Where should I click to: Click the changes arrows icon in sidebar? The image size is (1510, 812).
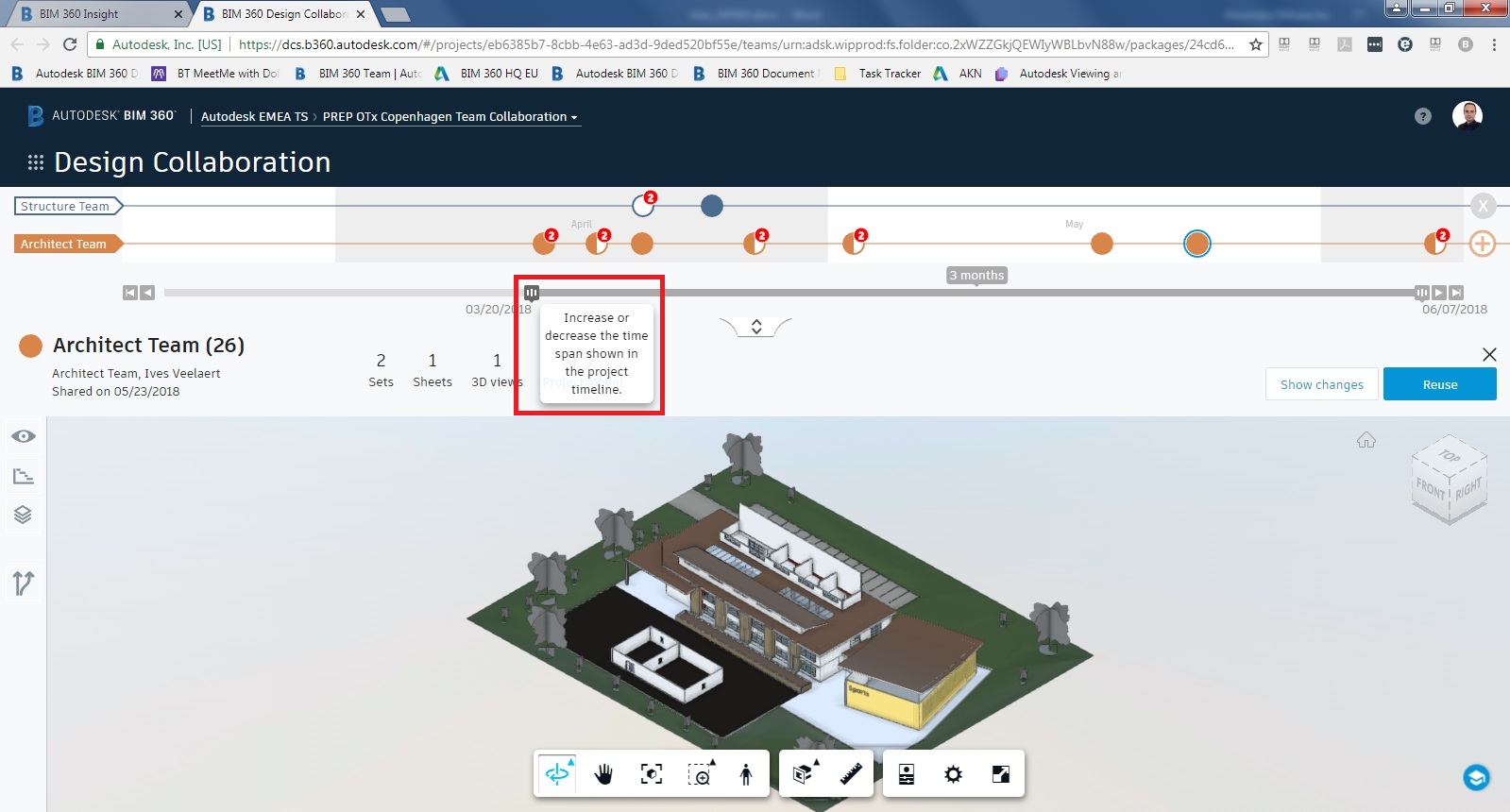pyautogui.click(x=24, y=584)
